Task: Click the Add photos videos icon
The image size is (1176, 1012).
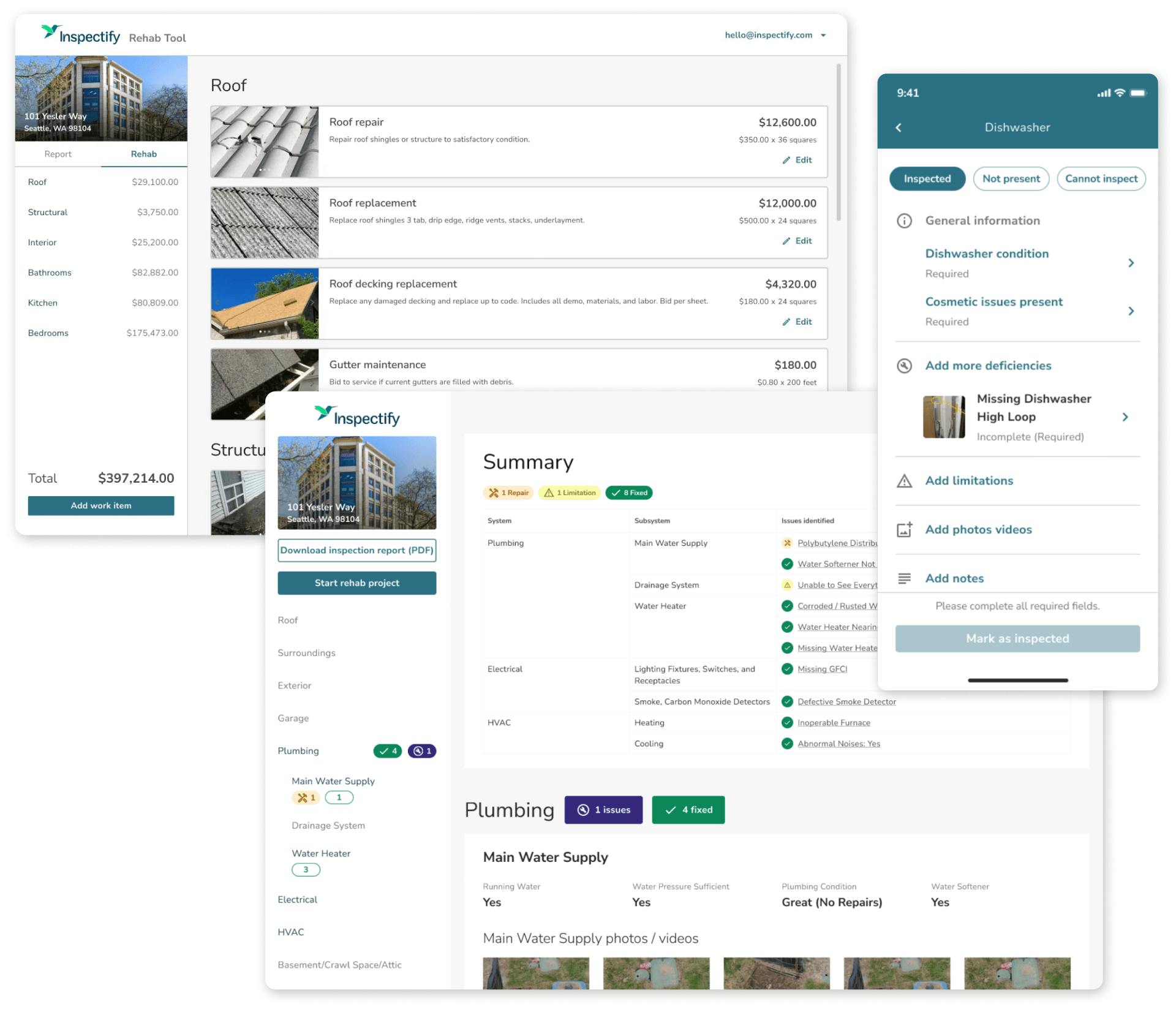Action: pos(905,530)
